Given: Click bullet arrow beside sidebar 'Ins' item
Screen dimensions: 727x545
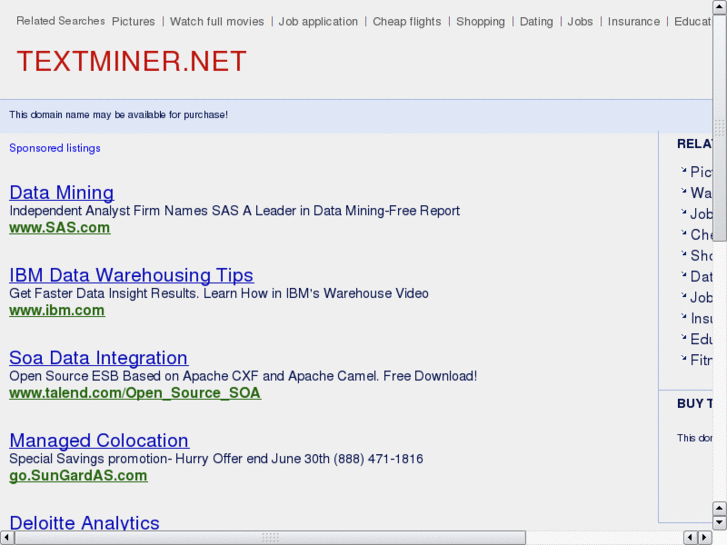Looking at the screenshot, I should click(683, 316).
